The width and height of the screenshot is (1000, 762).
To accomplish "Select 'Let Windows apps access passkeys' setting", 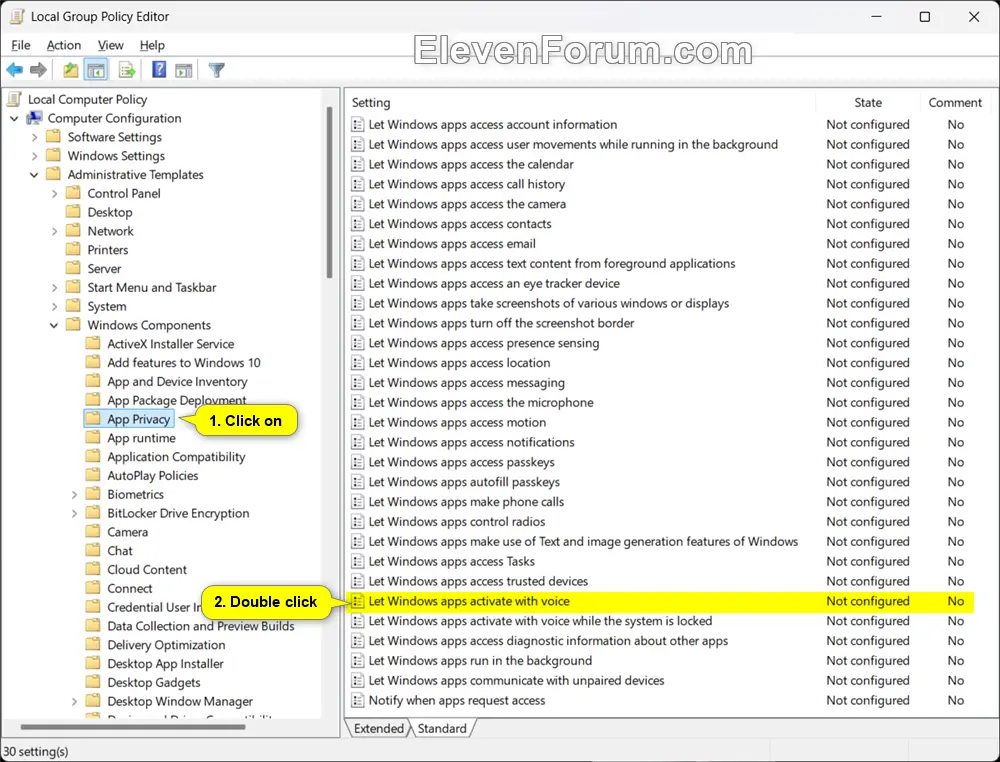I will [x=462, y=462].
